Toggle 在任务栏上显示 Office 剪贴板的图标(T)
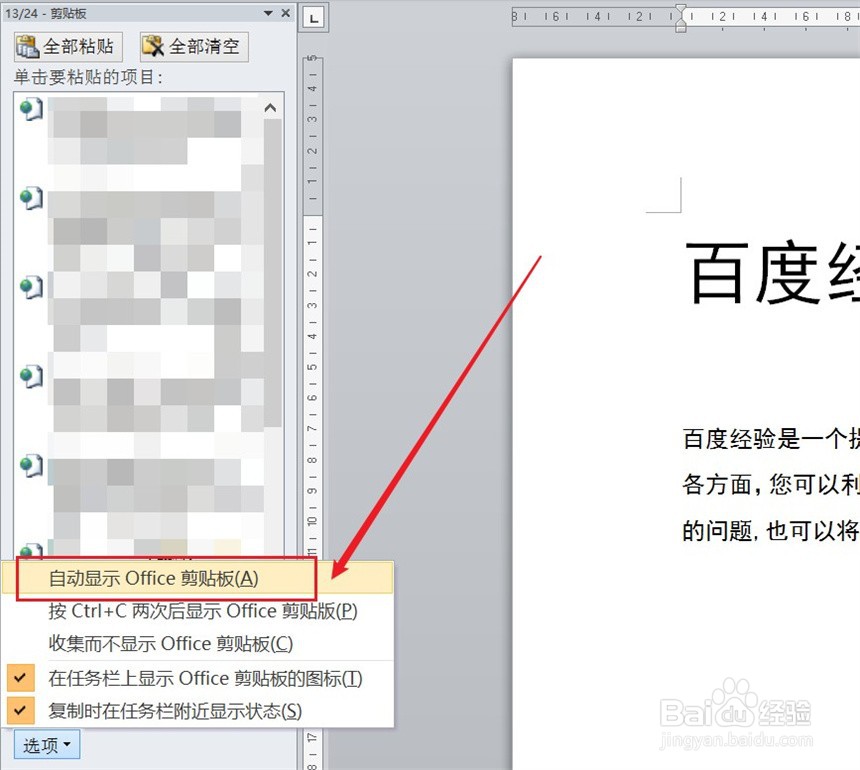This screenshot has width=860, height=770. [197, 678]
